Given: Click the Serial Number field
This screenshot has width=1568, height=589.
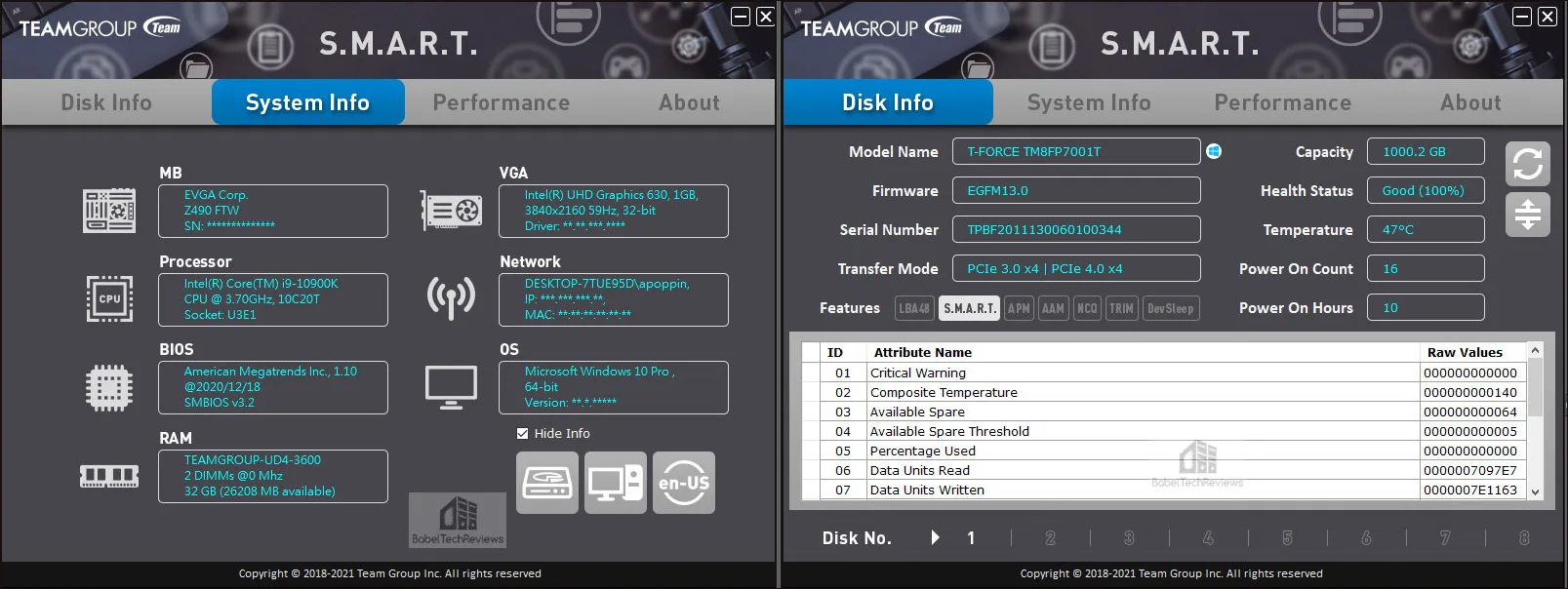Looking at the screenshot, I should click(x=1076, y=229).
